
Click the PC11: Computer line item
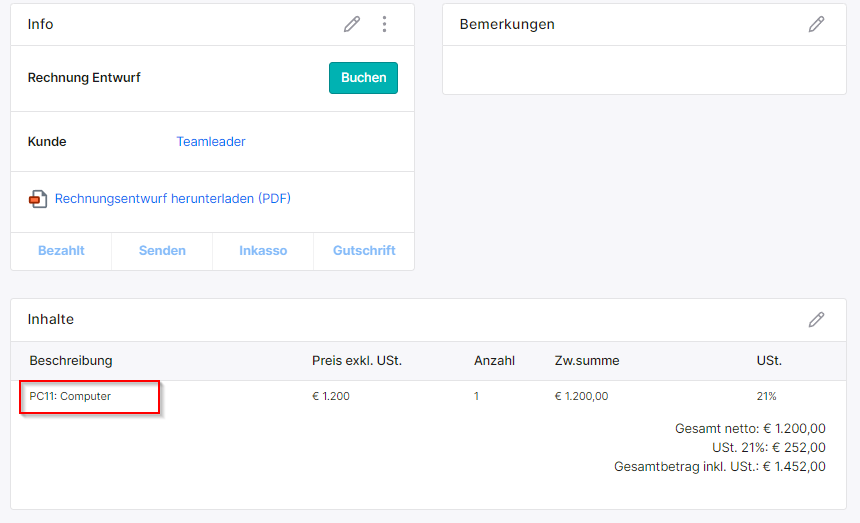pos(70,396)
